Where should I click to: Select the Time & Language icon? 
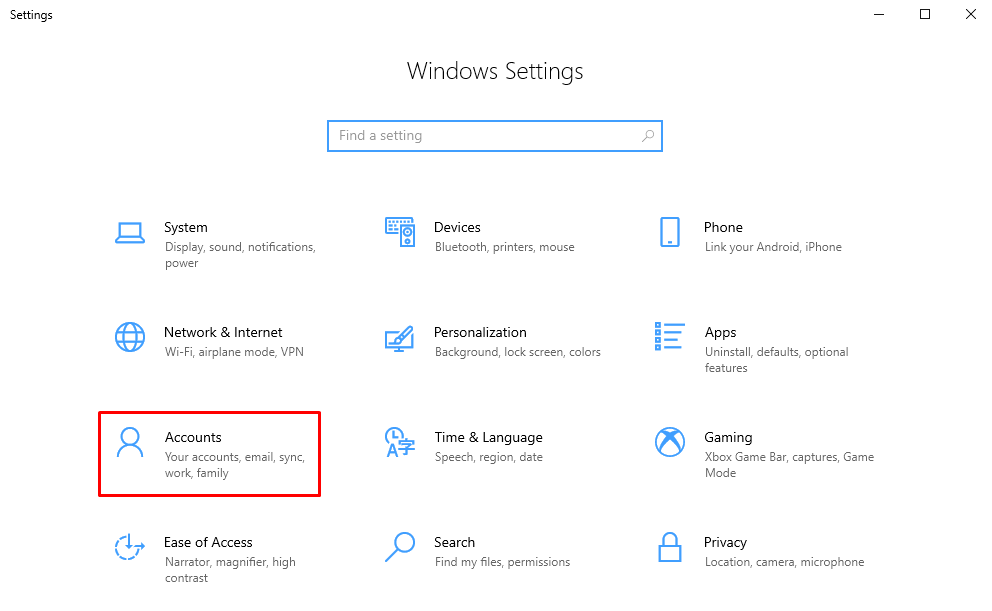tap(400, 444)
